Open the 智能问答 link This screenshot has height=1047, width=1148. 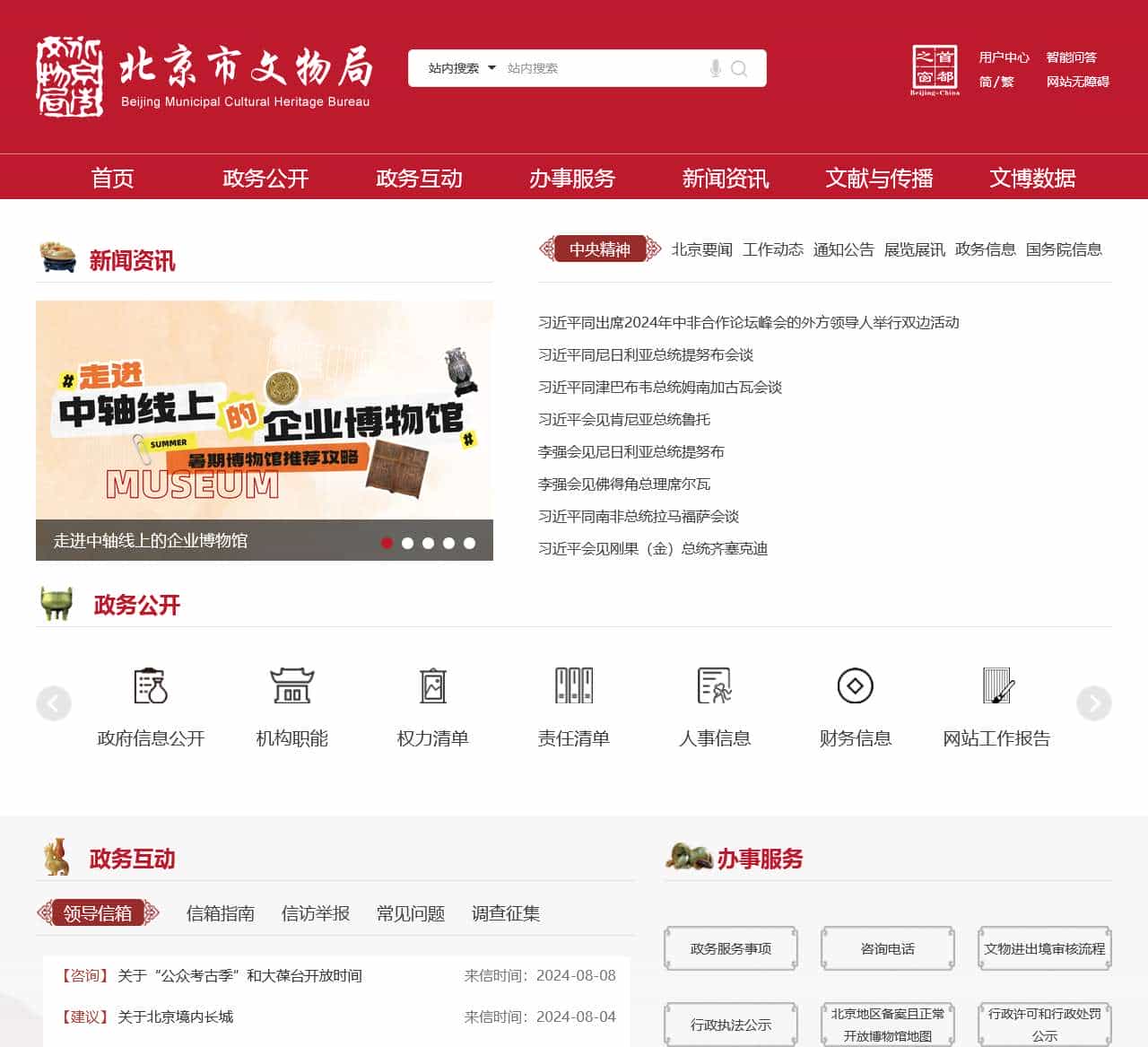point(1072,57)
